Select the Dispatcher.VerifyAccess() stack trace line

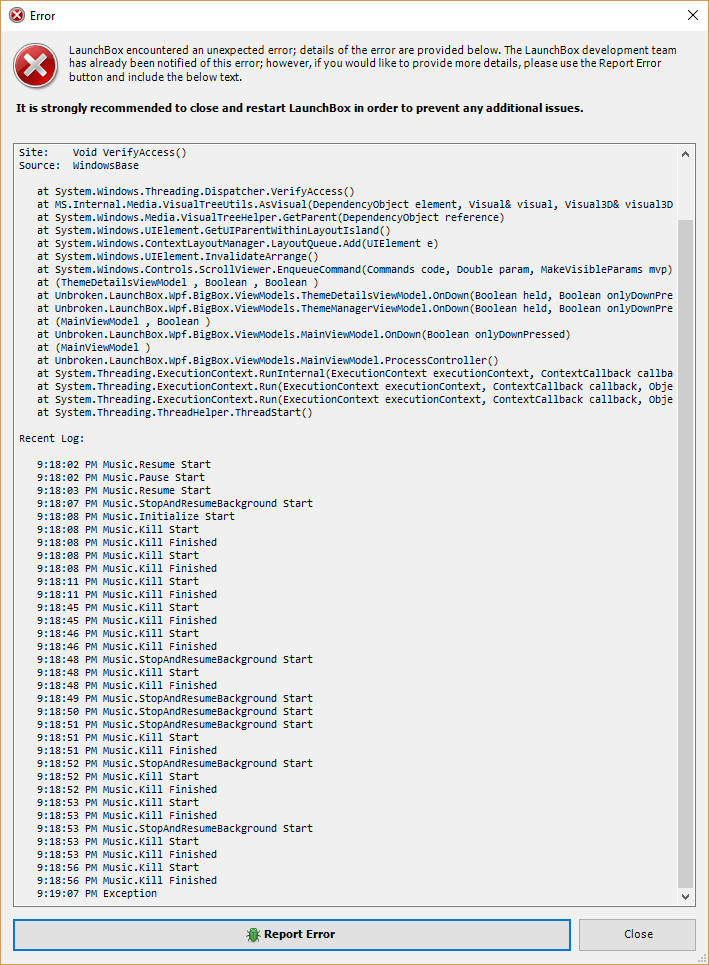(x=196, y=191)
